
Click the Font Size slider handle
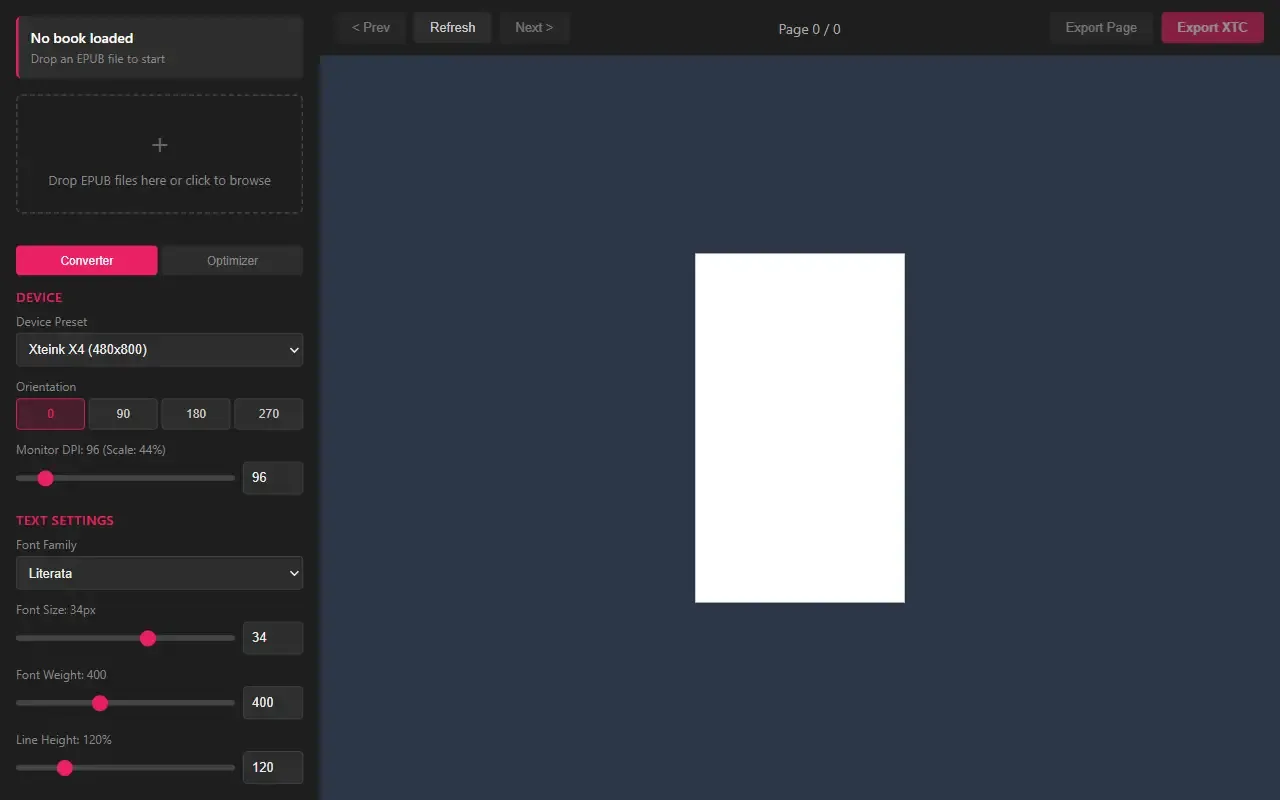coord(148,638)
